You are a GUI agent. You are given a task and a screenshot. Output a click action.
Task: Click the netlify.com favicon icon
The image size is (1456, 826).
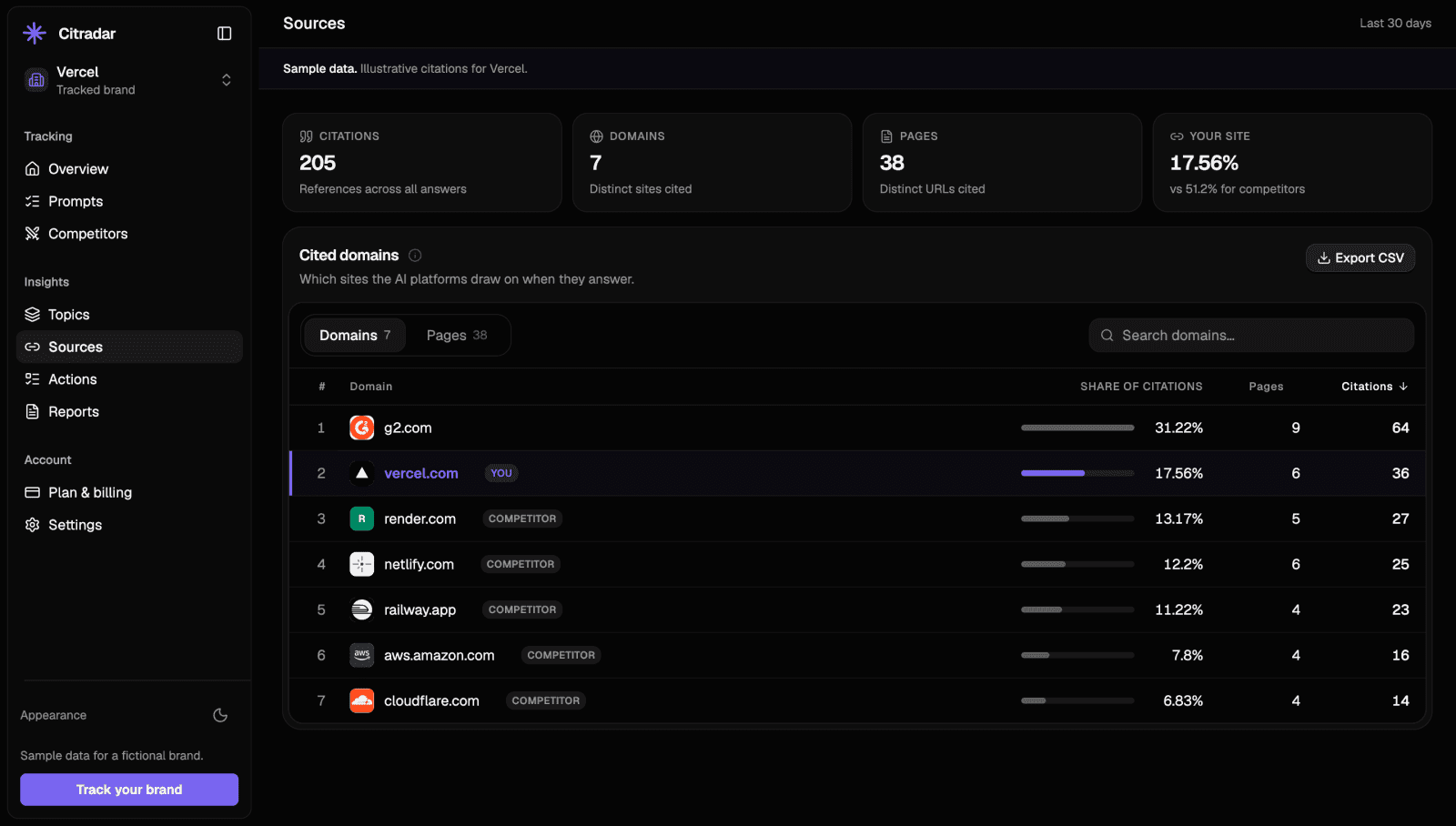pyautogui.click(x=362, y=564)
